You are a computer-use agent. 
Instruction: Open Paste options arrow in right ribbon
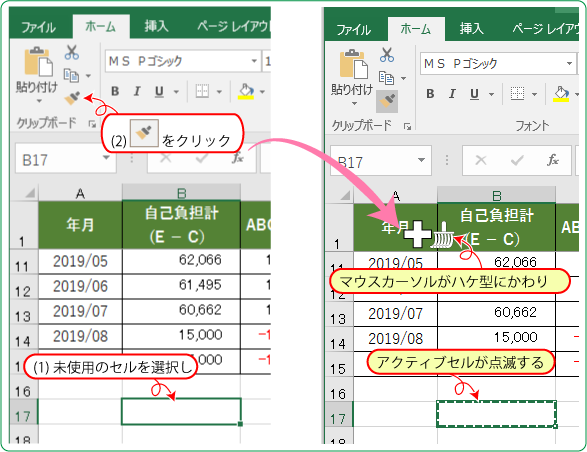355,103
